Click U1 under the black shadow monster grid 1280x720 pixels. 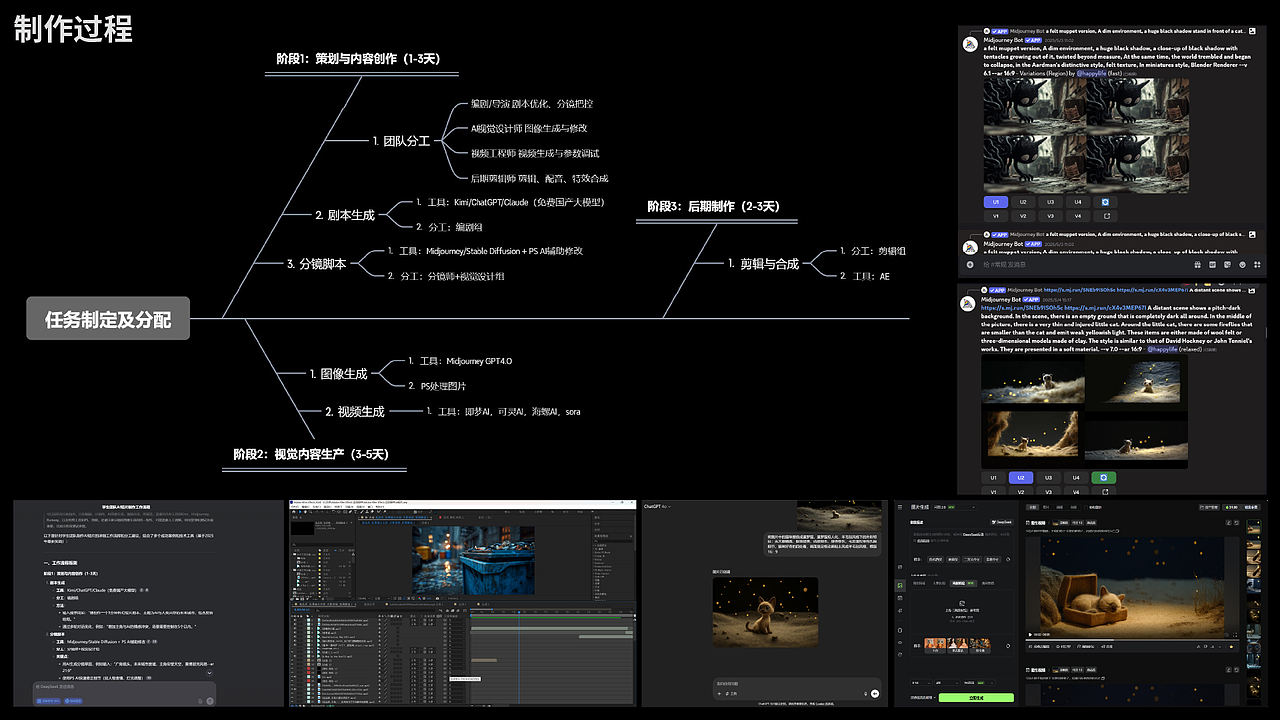(996, 201)
